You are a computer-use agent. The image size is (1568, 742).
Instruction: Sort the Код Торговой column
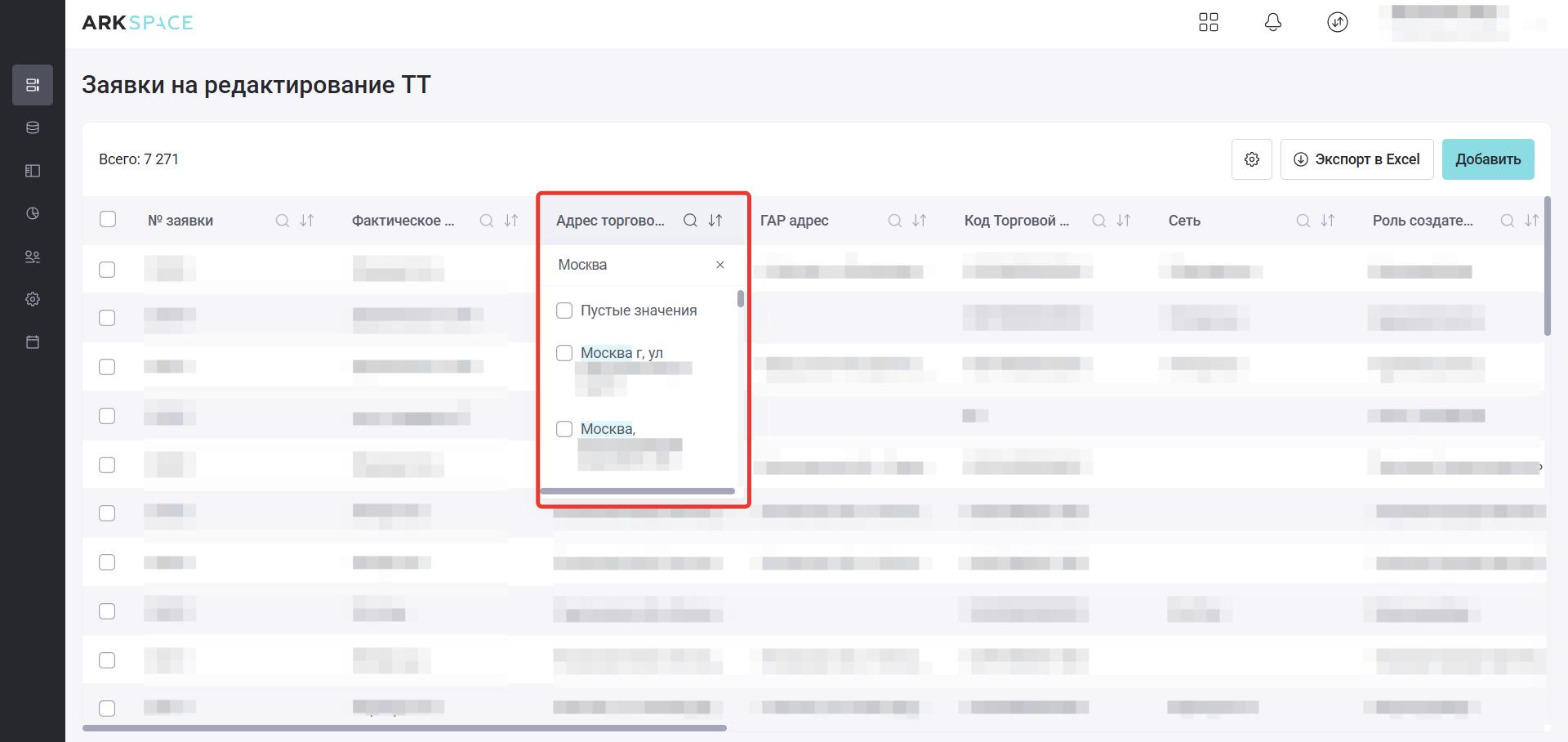pos(1124,221)
